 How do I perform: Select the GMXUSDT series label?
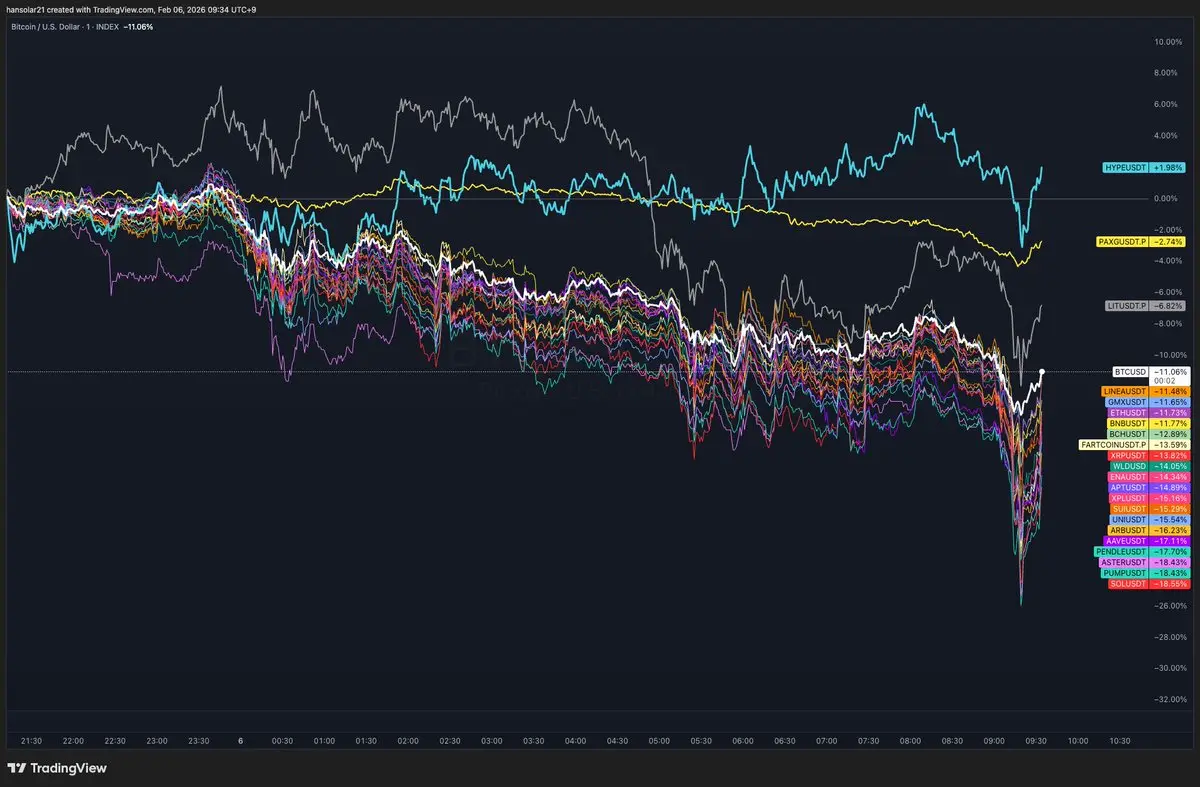[x=1126, y=402]
